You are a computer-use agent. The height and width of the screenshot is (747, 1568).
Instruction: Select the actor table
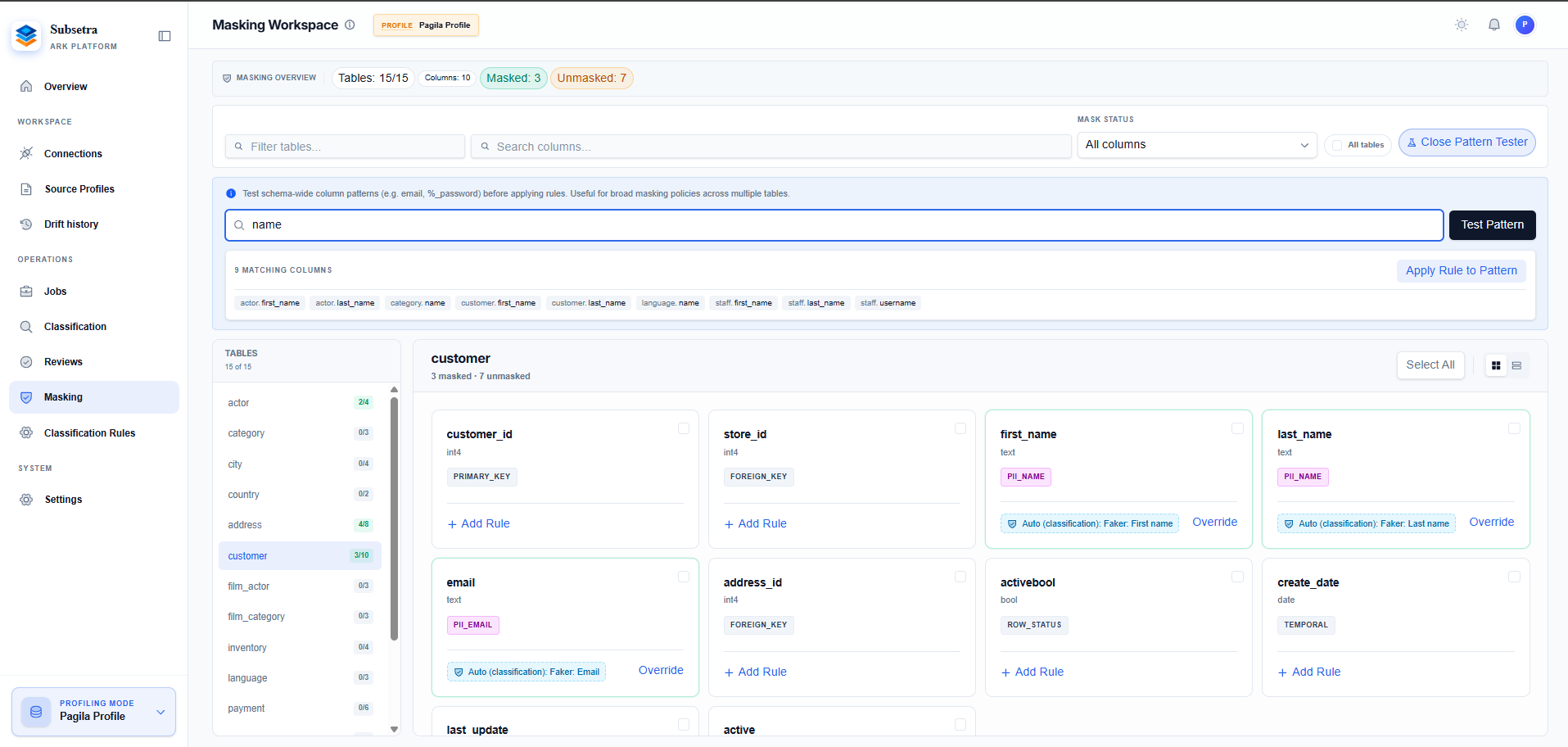point(300,403)
